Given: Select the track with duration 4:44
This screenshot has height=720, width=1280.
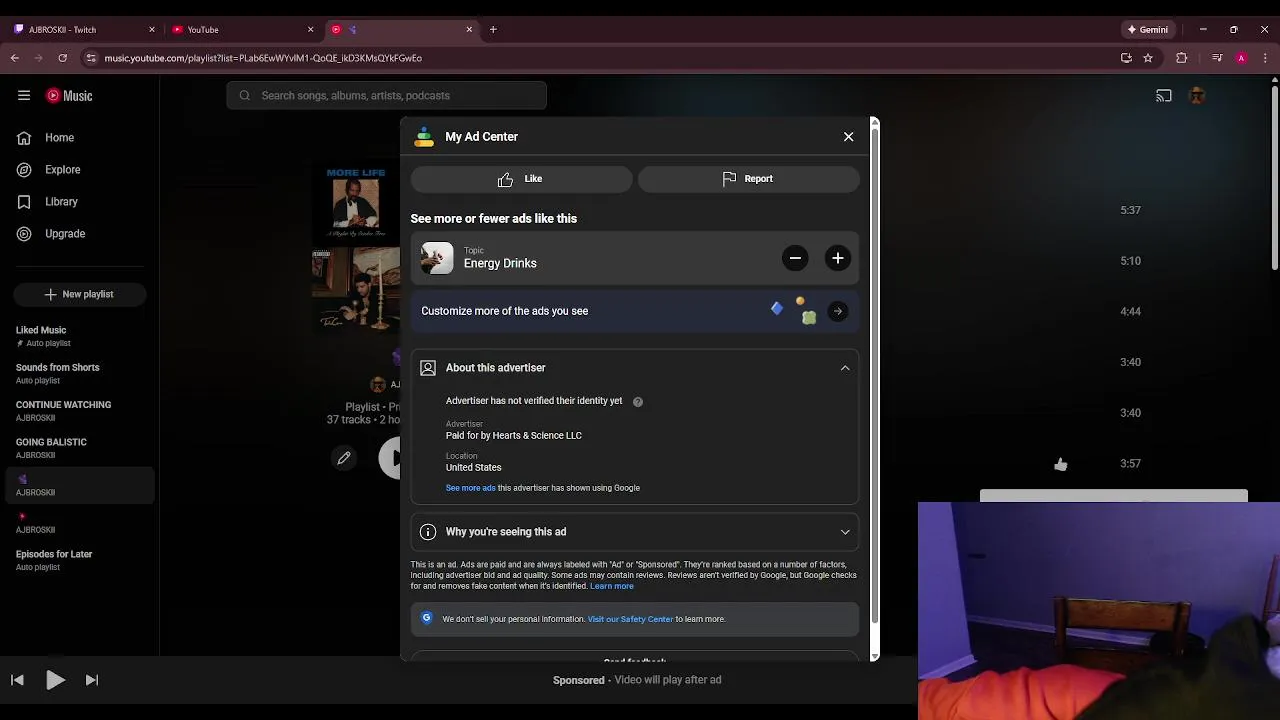Looking at the screenshot, I should click(1130, 312).
